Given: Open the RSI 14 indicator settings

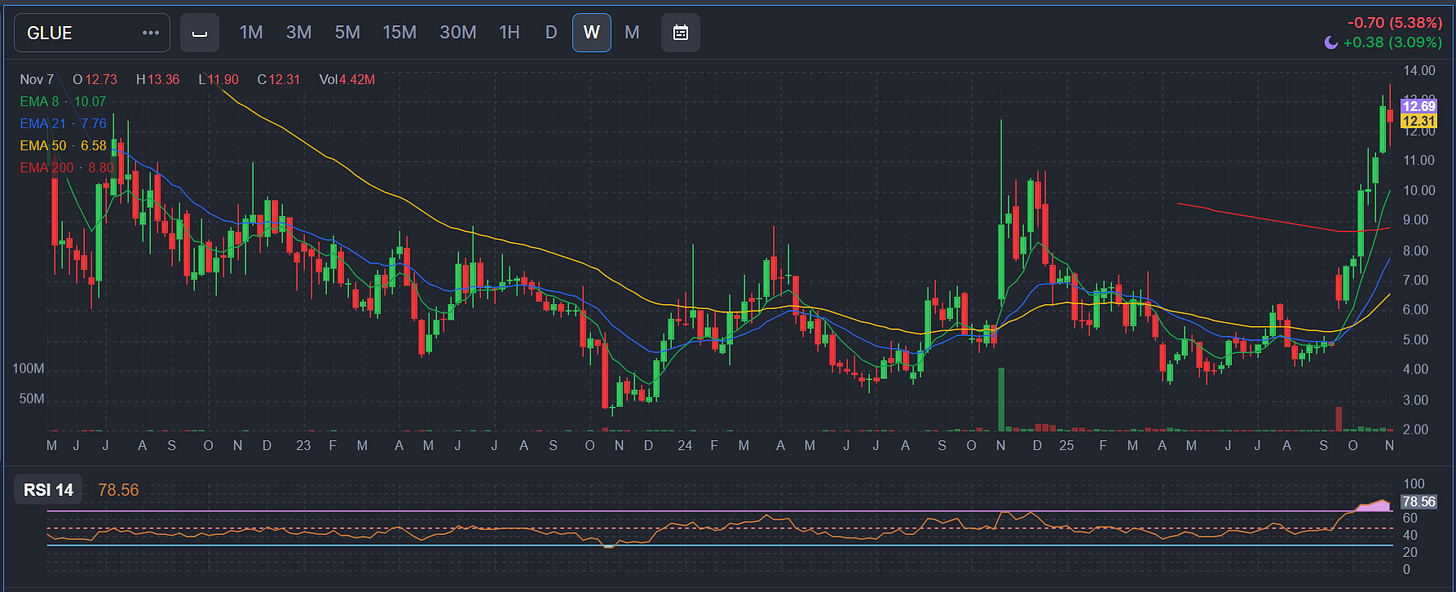Looking at the screenshot, I should click(50, 490).
